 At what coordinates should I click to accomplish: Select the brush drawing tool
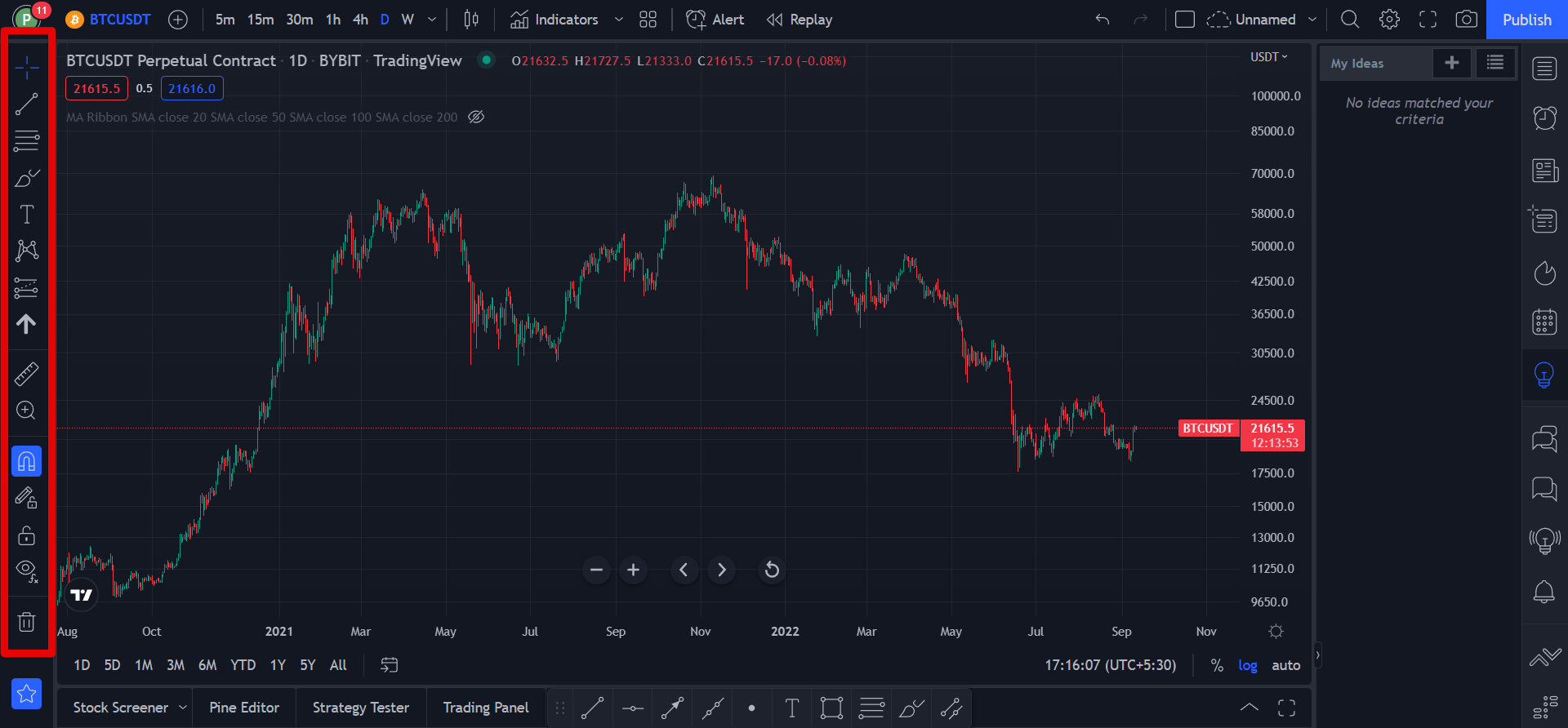pos(26,178)
